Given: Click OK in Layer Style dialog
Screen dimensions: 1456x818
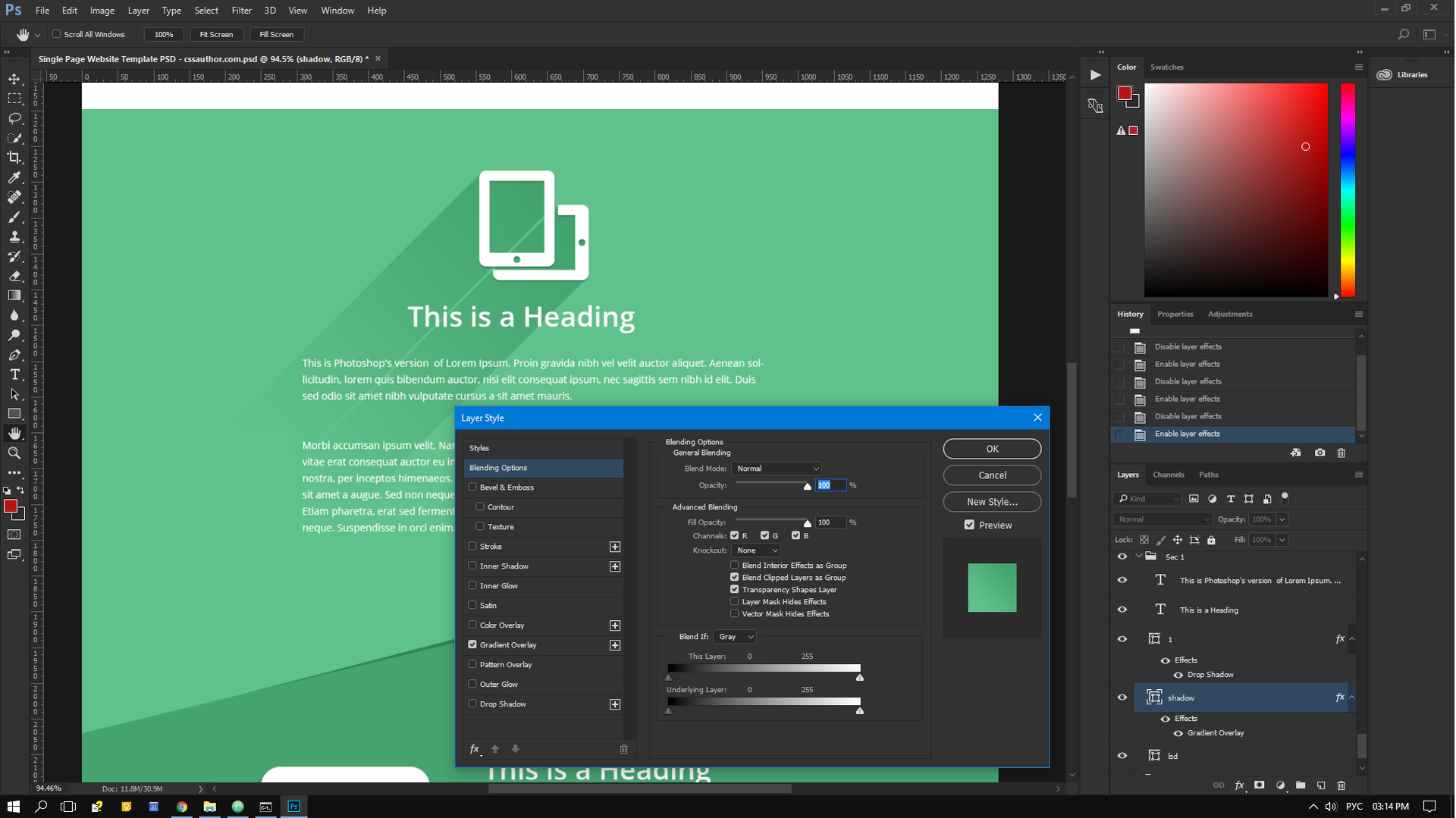Looking at the screenshot, I should (992, 449).
